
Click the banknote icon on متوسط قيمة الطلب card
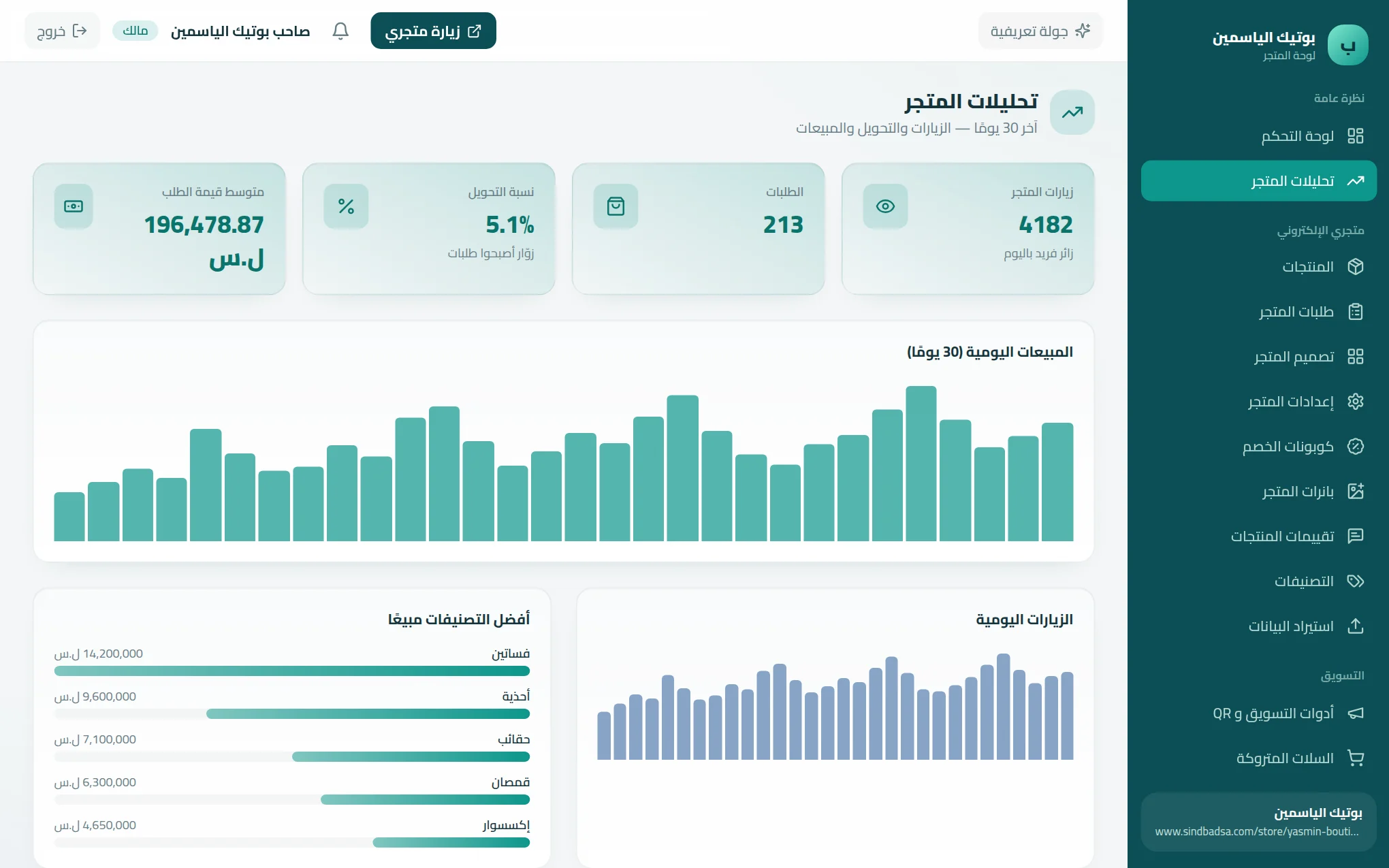74,206
